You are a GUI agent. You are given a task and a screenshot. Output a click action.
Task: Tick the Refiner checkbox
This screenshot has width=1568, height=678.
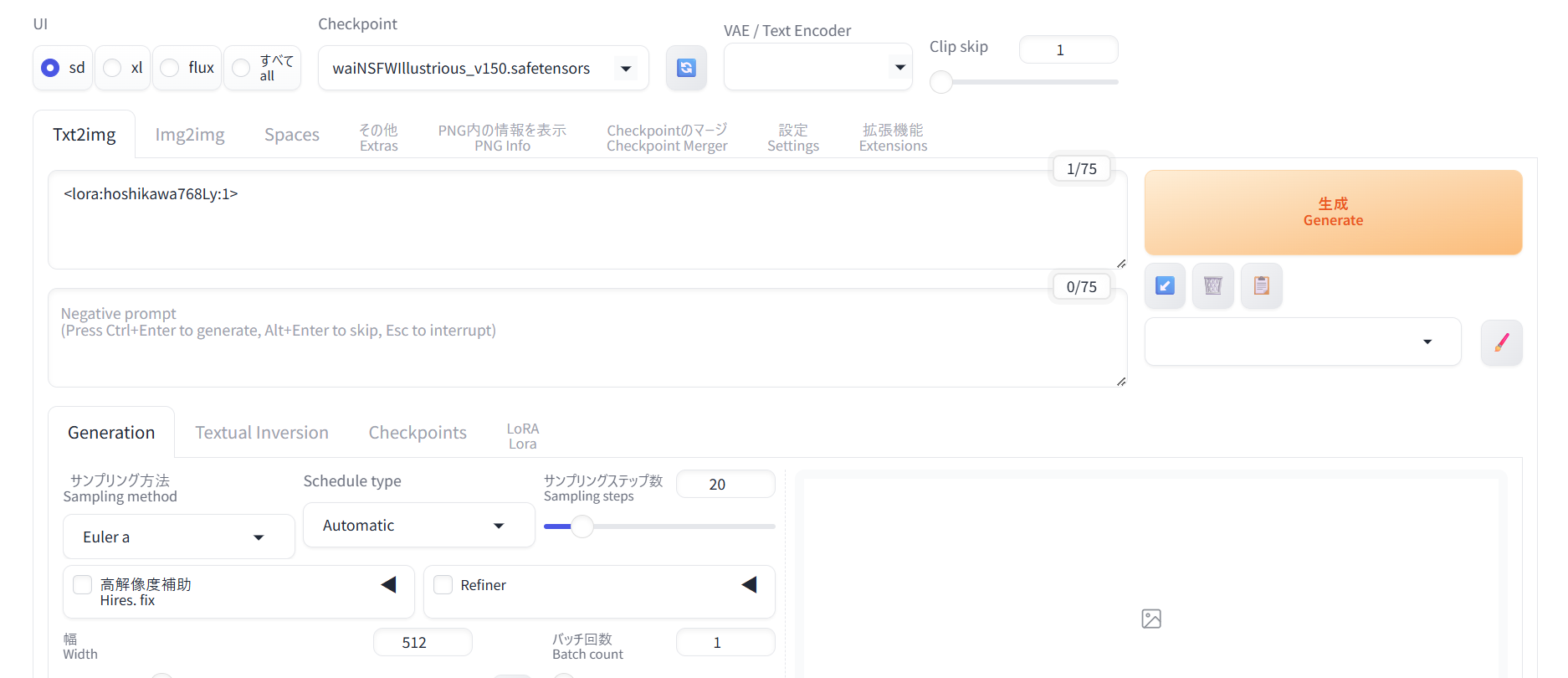tap(443, 584)
